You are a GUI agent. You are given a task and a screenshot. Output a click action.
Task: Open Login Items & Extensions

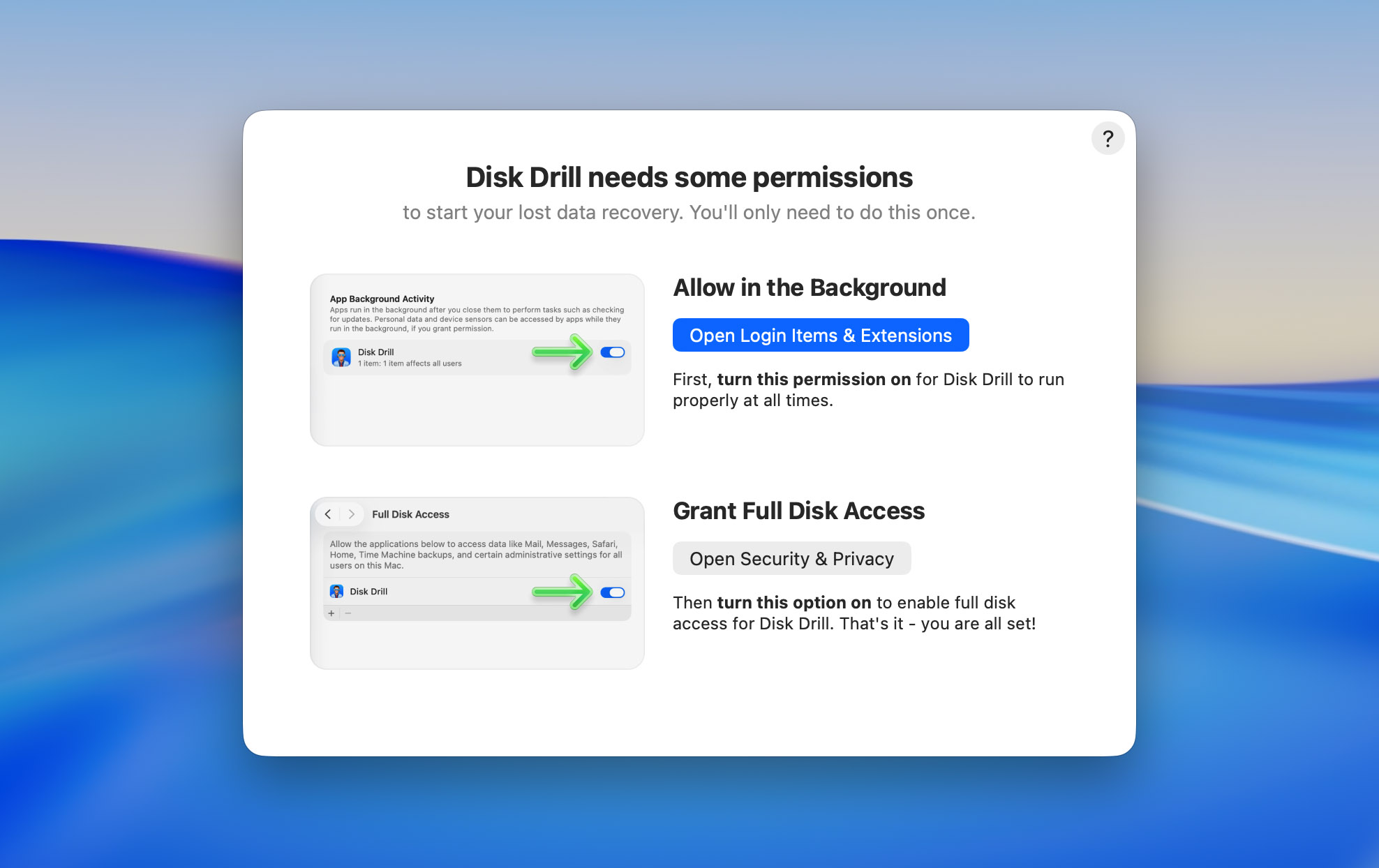point(821,335)
